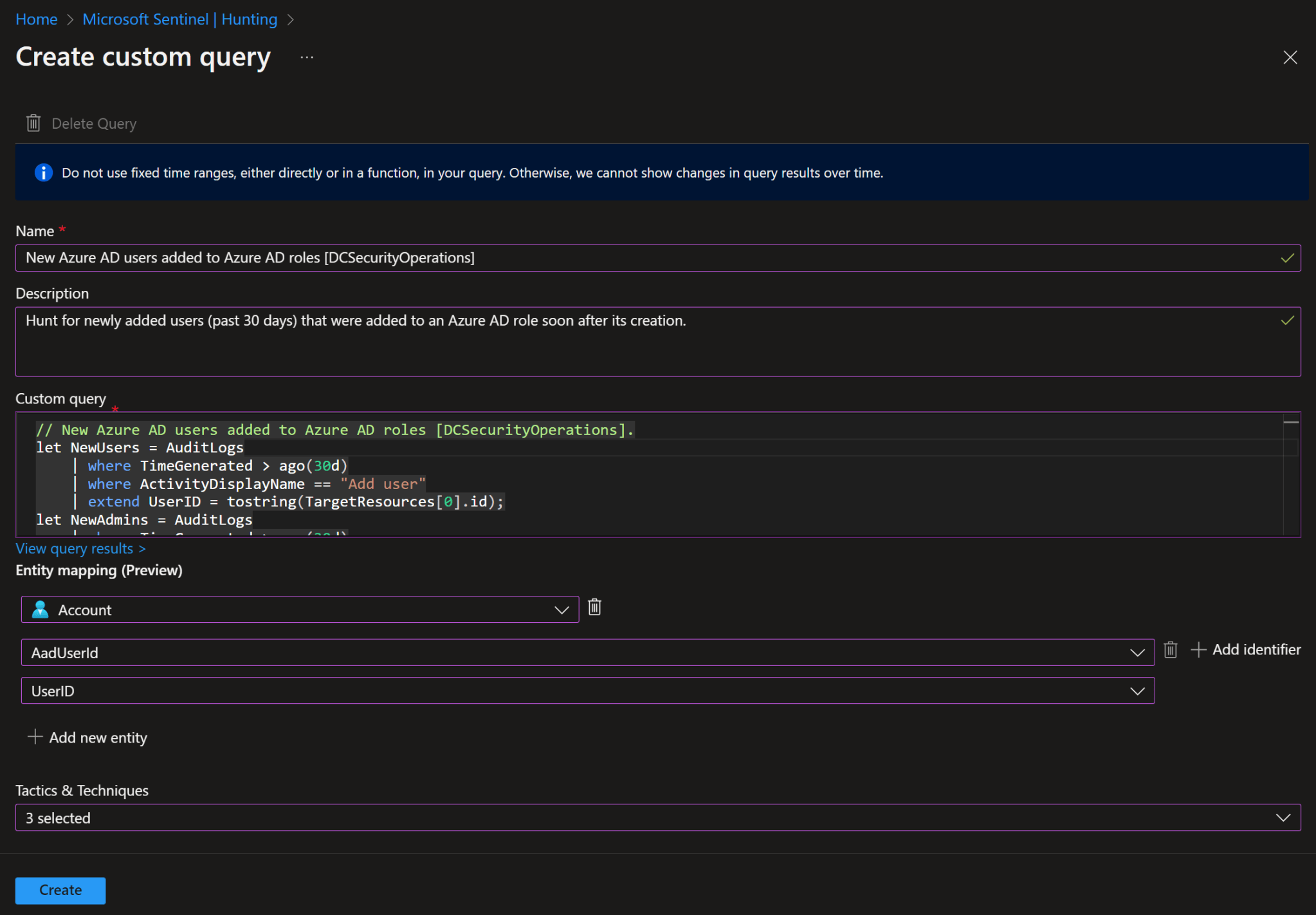Expand the AadUserId identifier dropdown

pos(1137,652)
